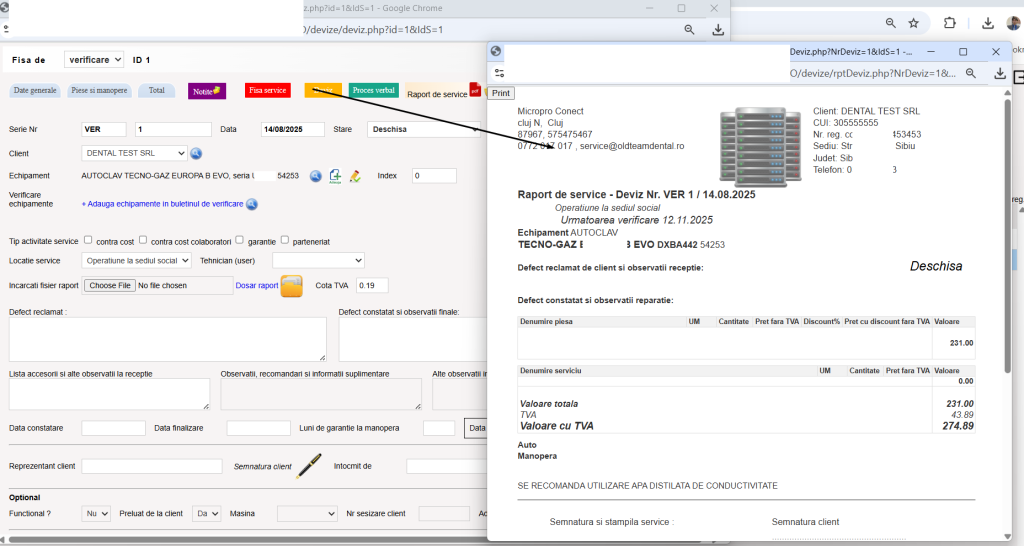Click the download icon in the report popup window

pyautogui.click(x=999, y=73)
